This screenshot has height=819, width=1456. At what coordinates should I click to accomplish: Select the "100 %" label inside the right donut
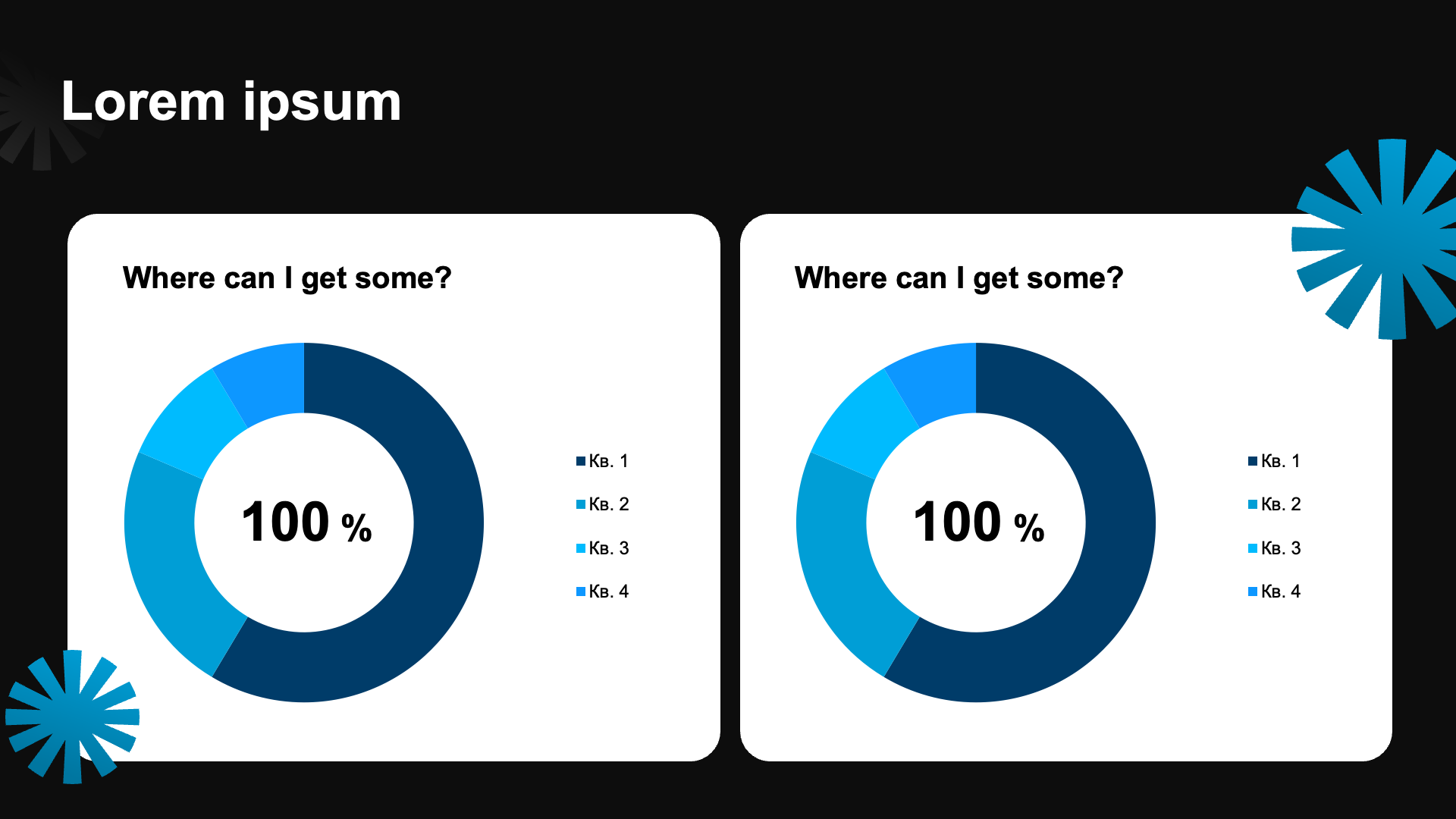[x=978, y=522]
